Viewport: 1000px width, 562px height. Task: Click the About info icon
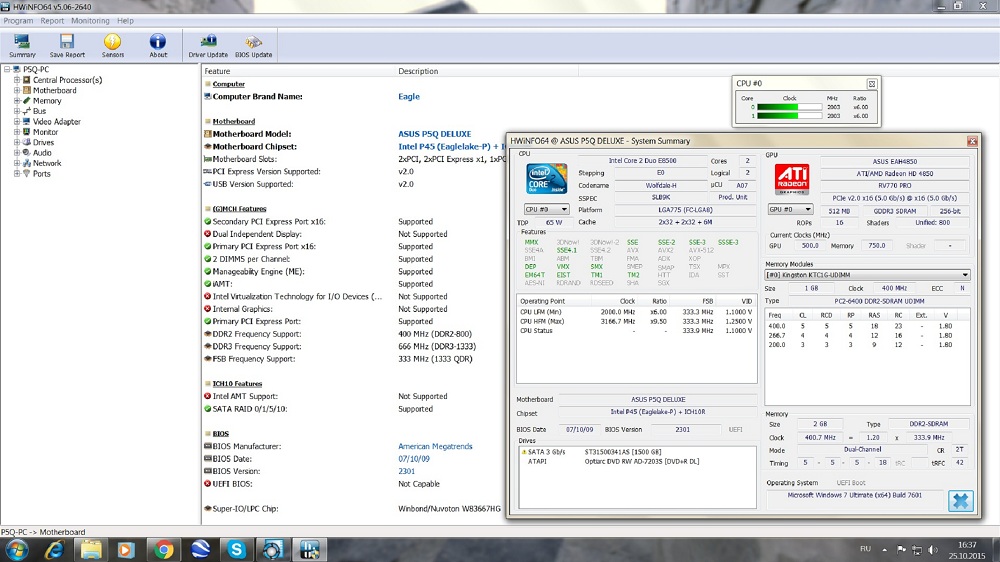tap(158, 46)
